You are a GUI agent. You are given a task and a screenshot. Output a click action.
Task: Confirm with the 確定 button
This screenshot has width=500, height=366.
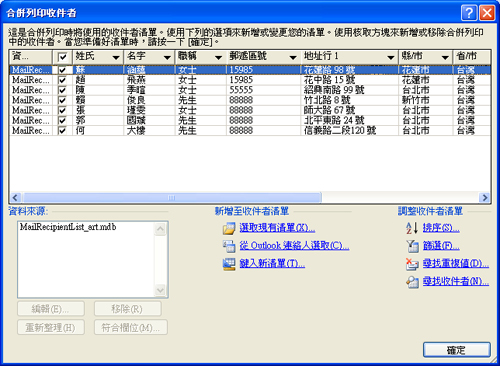457,350
